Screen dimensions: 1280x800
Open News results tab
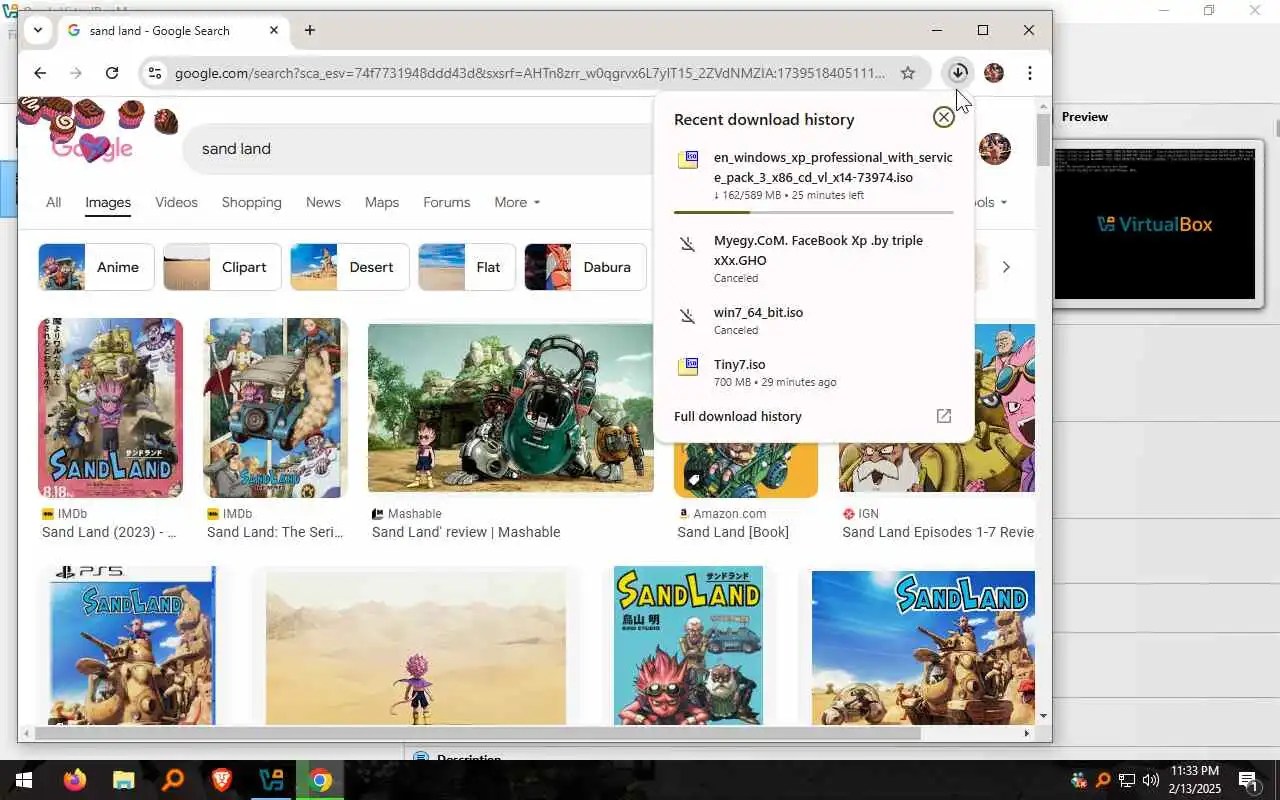tap(323, 202)
